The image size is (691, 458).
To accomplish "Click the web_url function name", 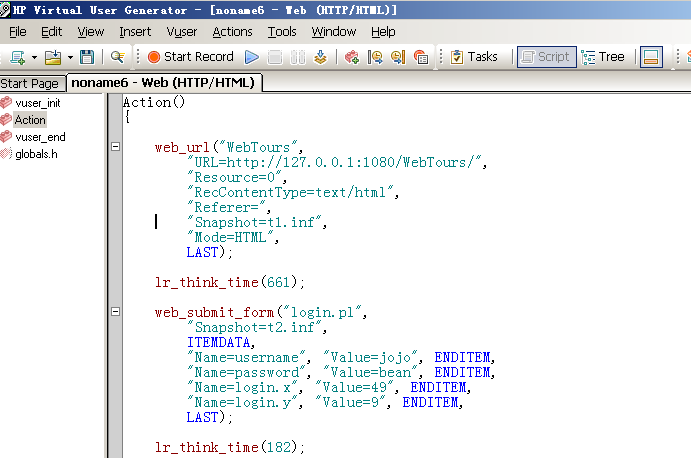I will 182,147.
